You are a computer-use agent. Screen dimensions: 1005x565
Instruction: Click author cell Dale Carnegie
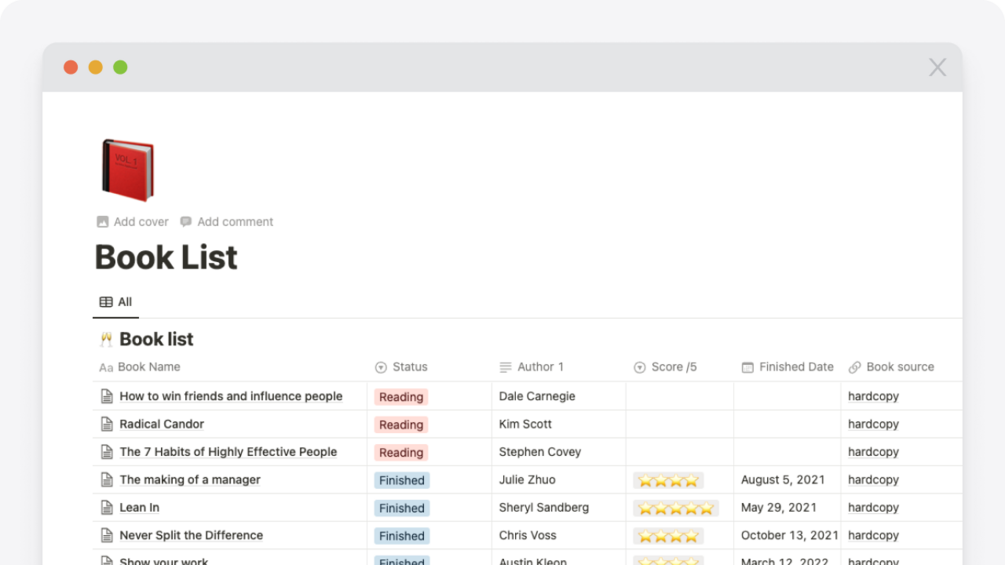537,396
